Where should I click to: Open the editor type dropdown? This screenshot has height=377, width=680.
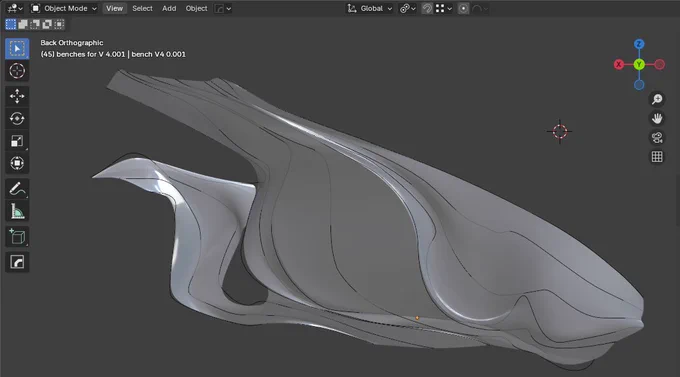tap(15, 8)
